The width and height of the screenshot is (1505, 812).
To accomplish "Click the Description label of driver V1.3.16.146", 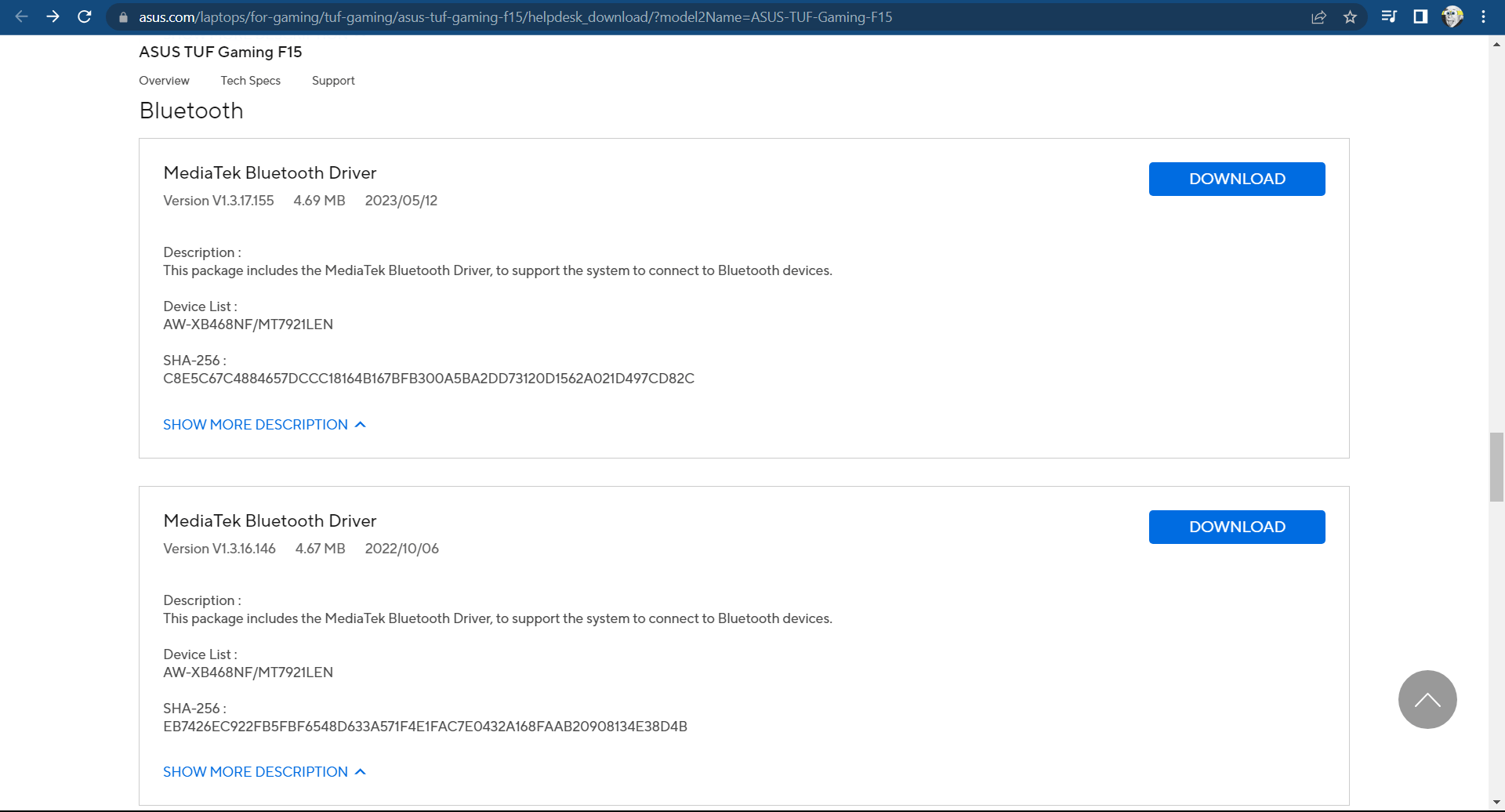I will click(202, 600).
